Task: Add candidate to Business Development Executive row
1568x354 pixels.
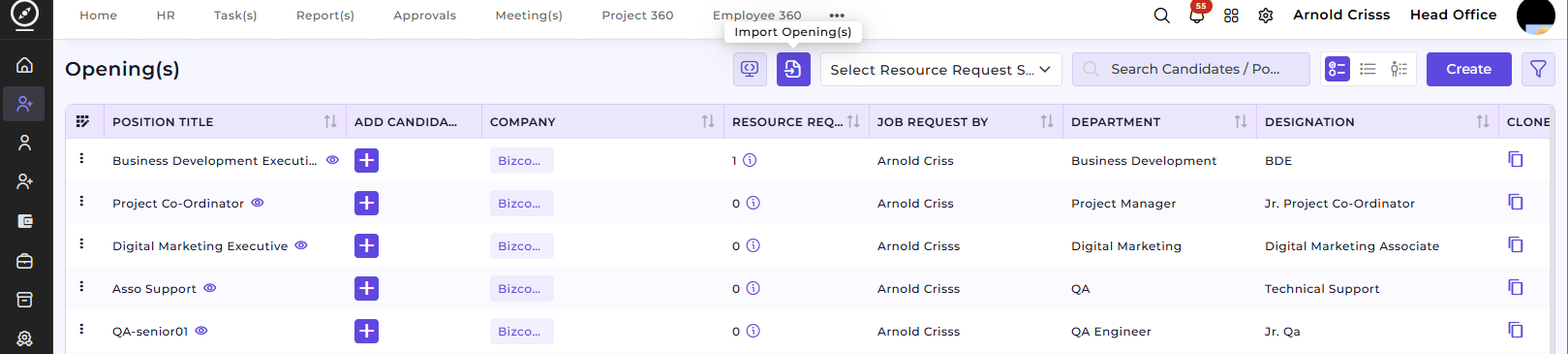Action: coord(366,160)
